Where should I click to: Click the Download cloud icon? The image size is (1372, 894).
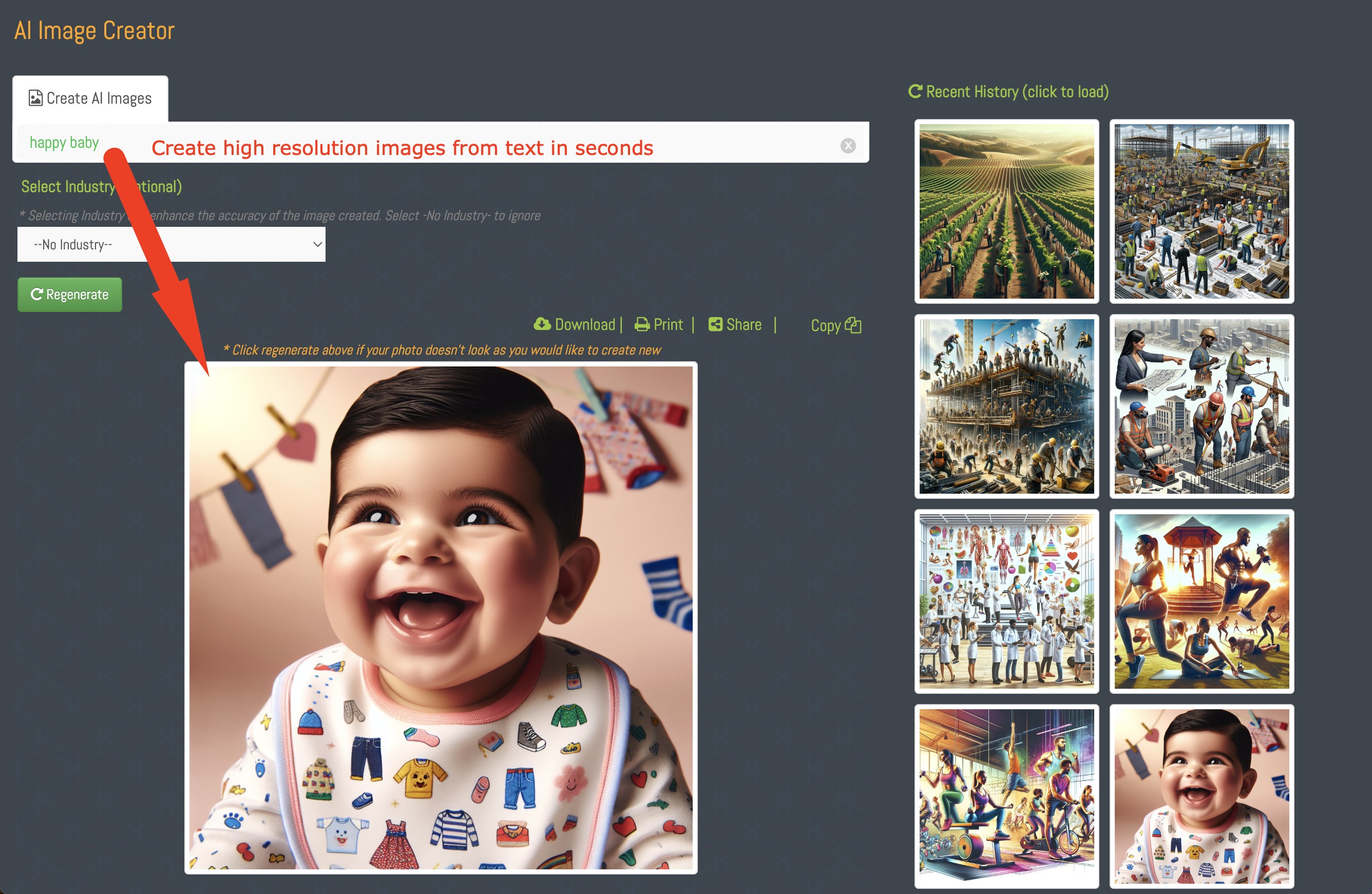pos(542,324)
